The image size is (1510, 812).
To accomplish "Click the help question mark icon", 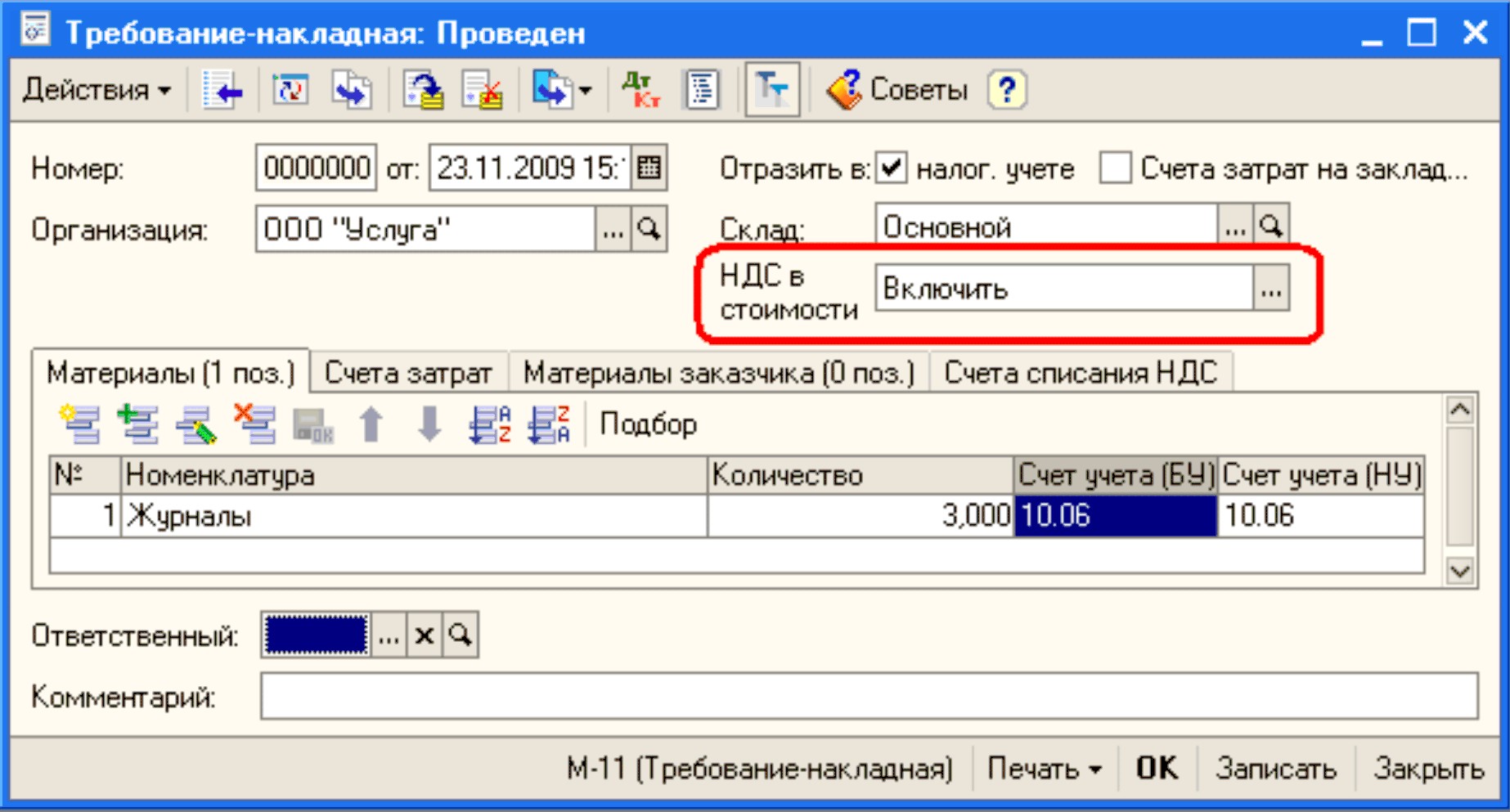I will [1007, 89].
